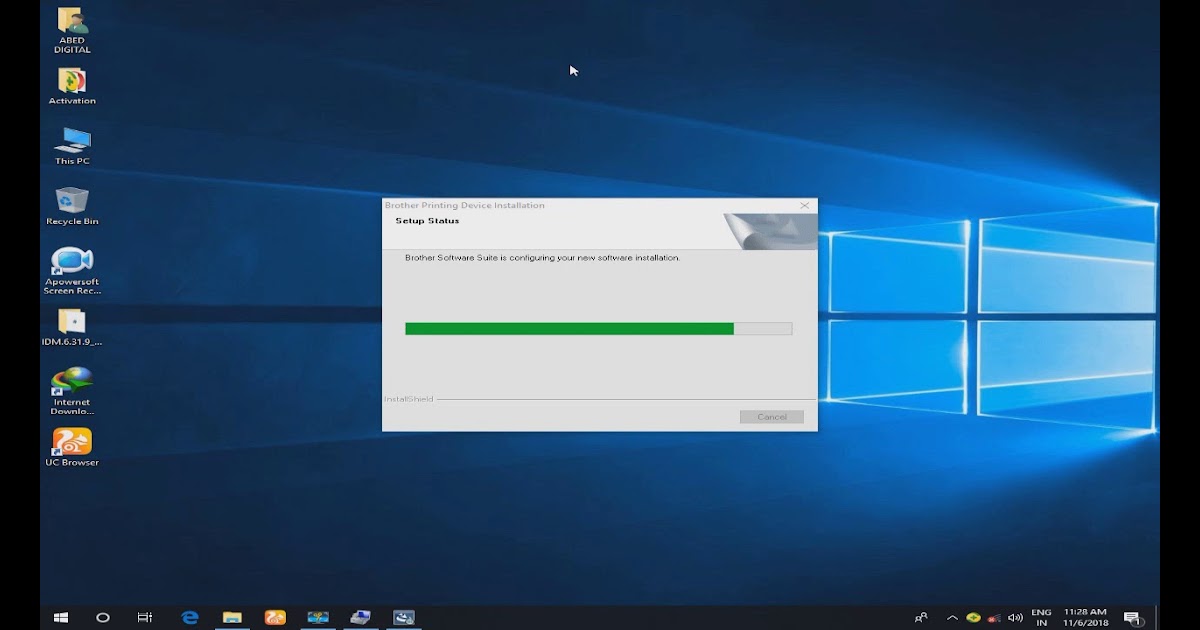Cancel the Brother installation

click(772, 417)
